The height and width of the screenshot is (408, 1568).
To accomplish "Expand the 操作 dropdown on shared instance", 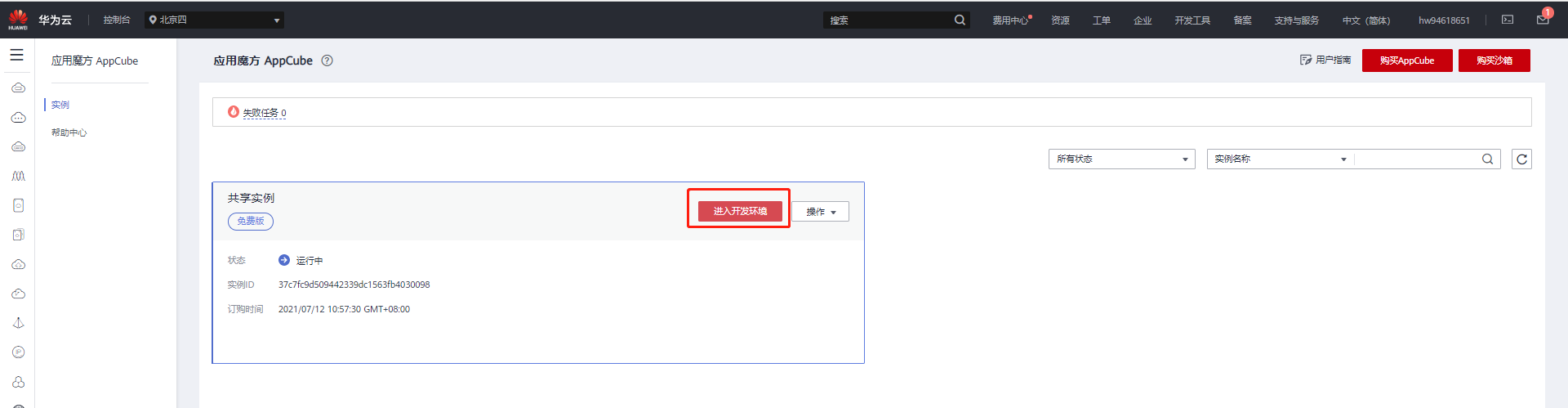I will (821, 212).
